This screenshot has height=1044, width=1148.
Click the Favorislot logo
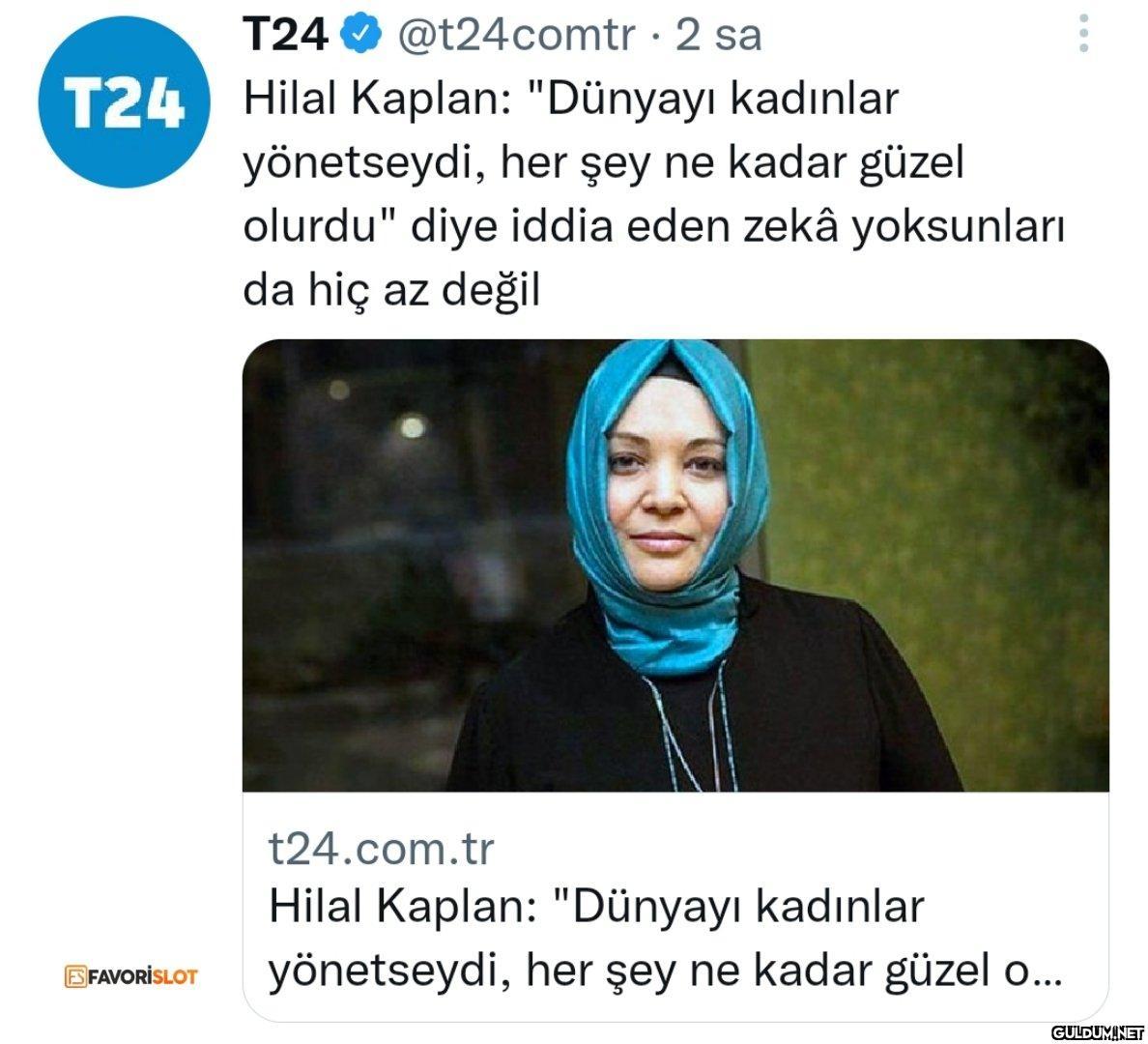[x=131, y=976]
